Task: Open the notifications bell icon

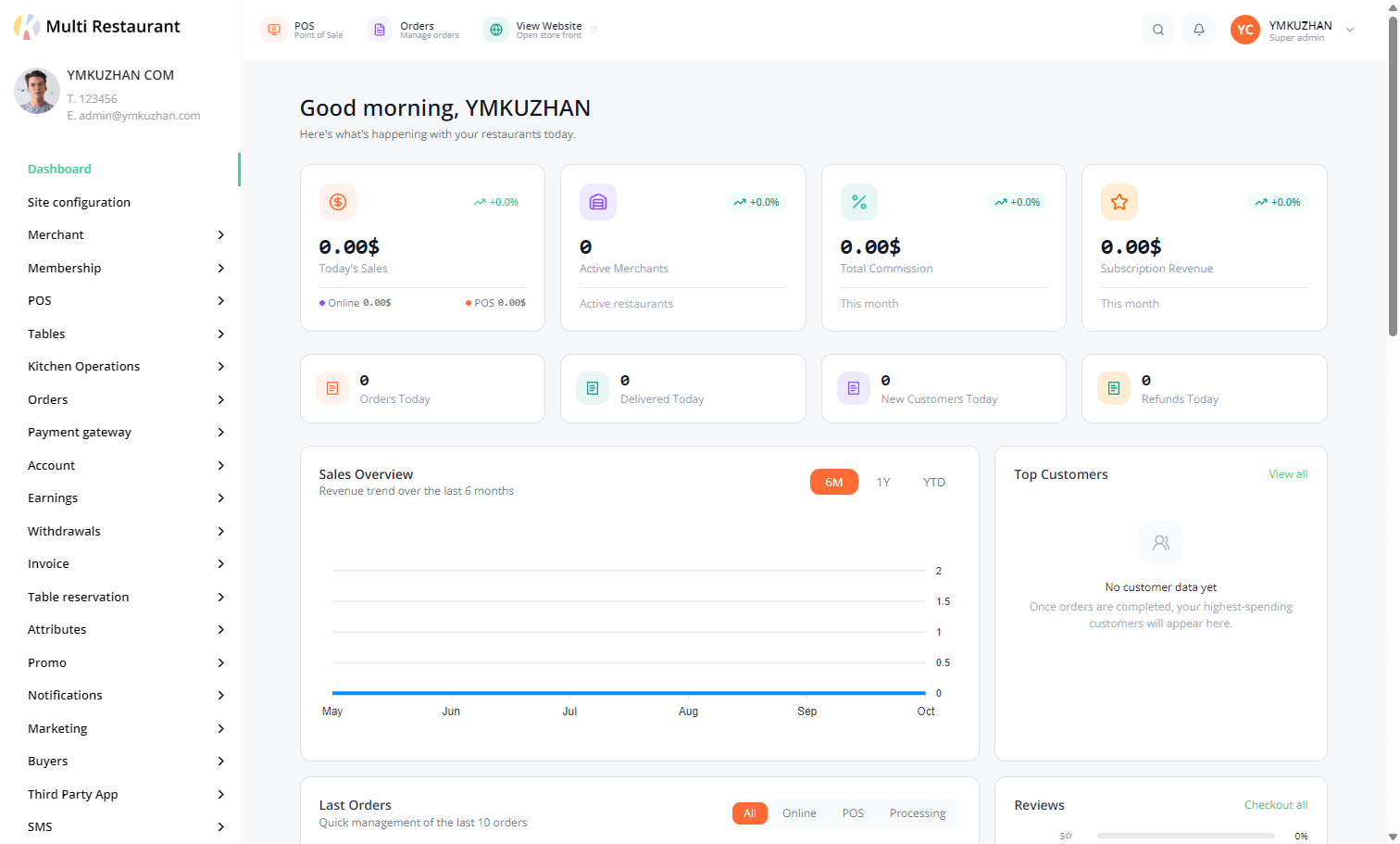Action: [x=1199, y=30]
